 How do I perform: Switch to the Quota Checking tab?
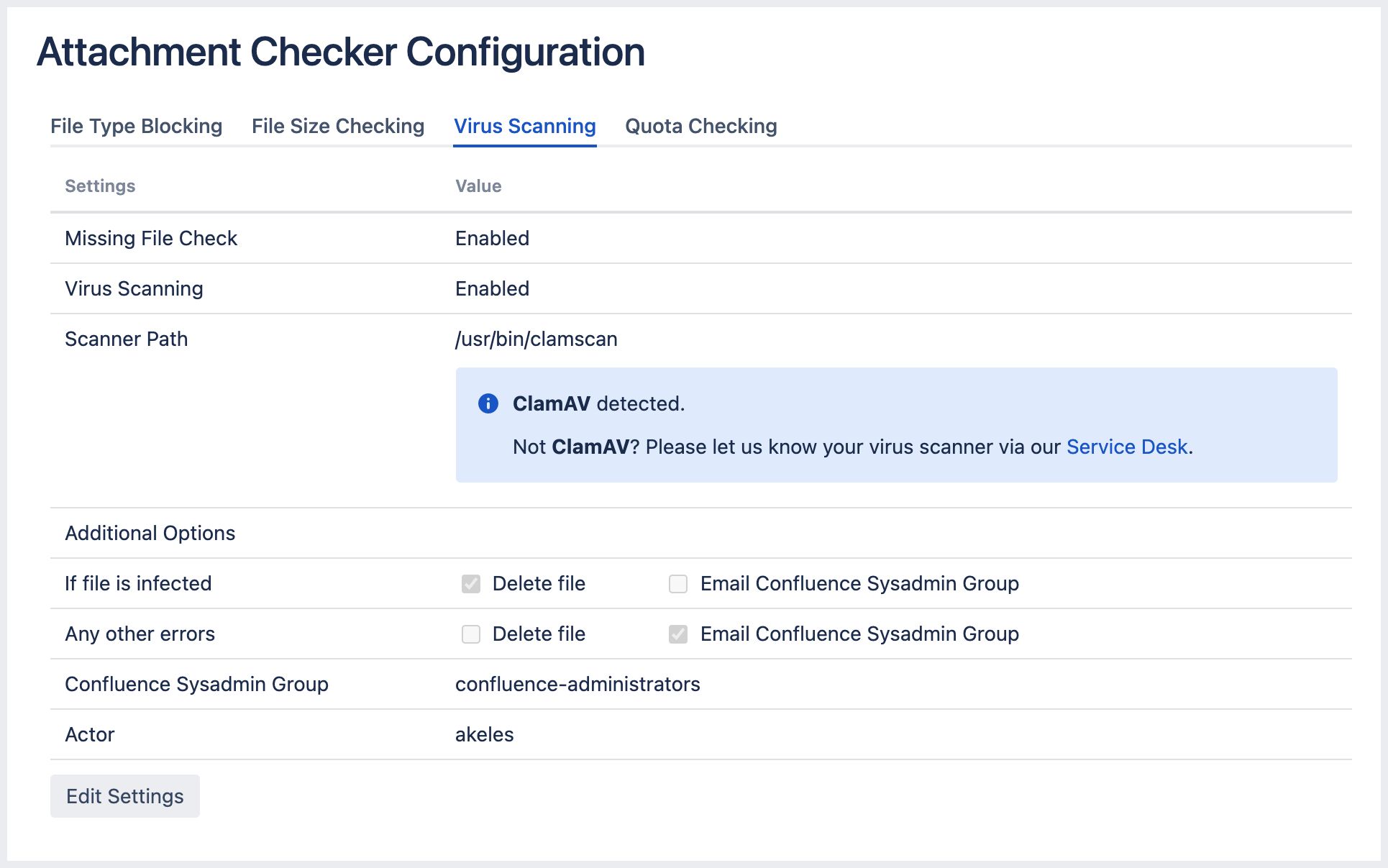click(x=701, y=126)
